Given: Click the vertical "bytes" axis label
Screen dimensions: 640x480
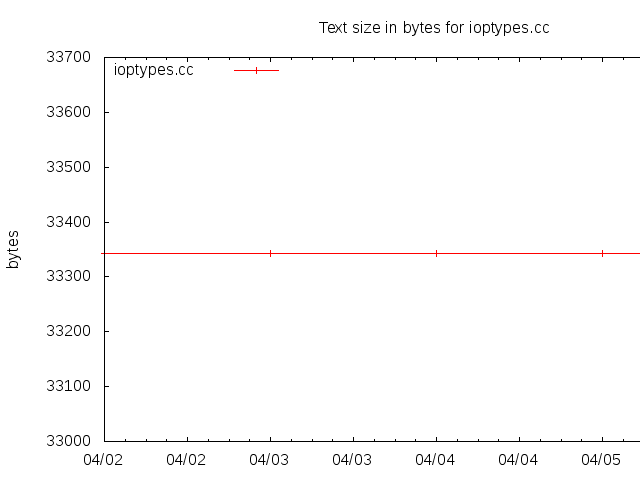Looking at the screenshot, I should click(14, 249).
